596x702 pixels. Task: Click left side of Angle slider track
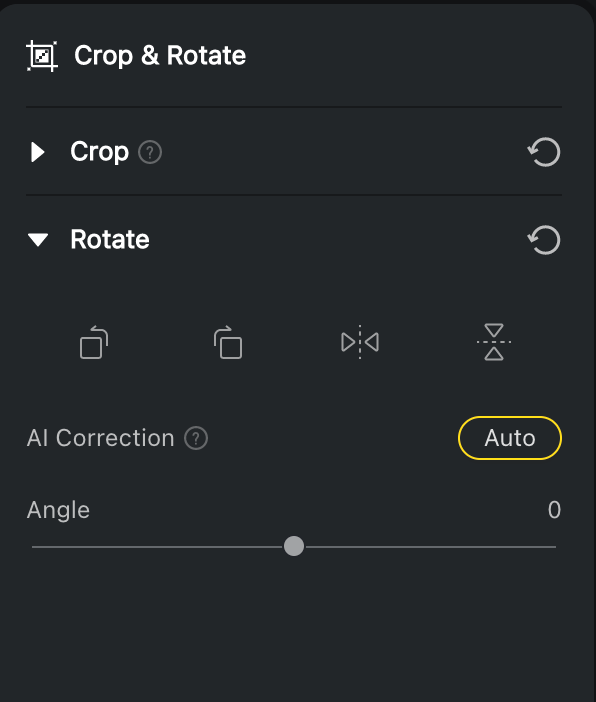pos(157,547)
